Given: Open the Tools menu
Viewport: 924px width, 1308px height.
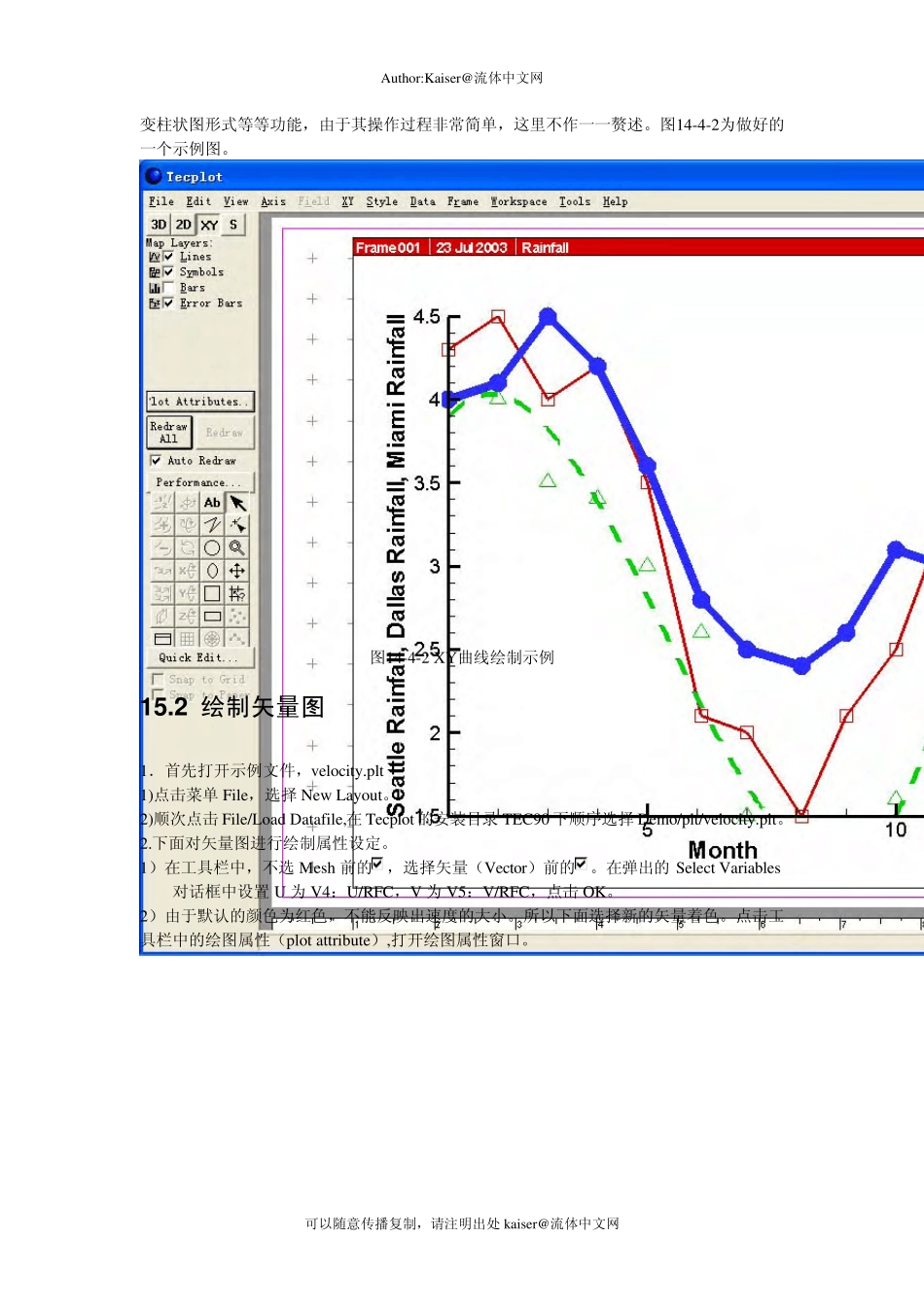Looking at the screenshot, I should pos(575,201).
